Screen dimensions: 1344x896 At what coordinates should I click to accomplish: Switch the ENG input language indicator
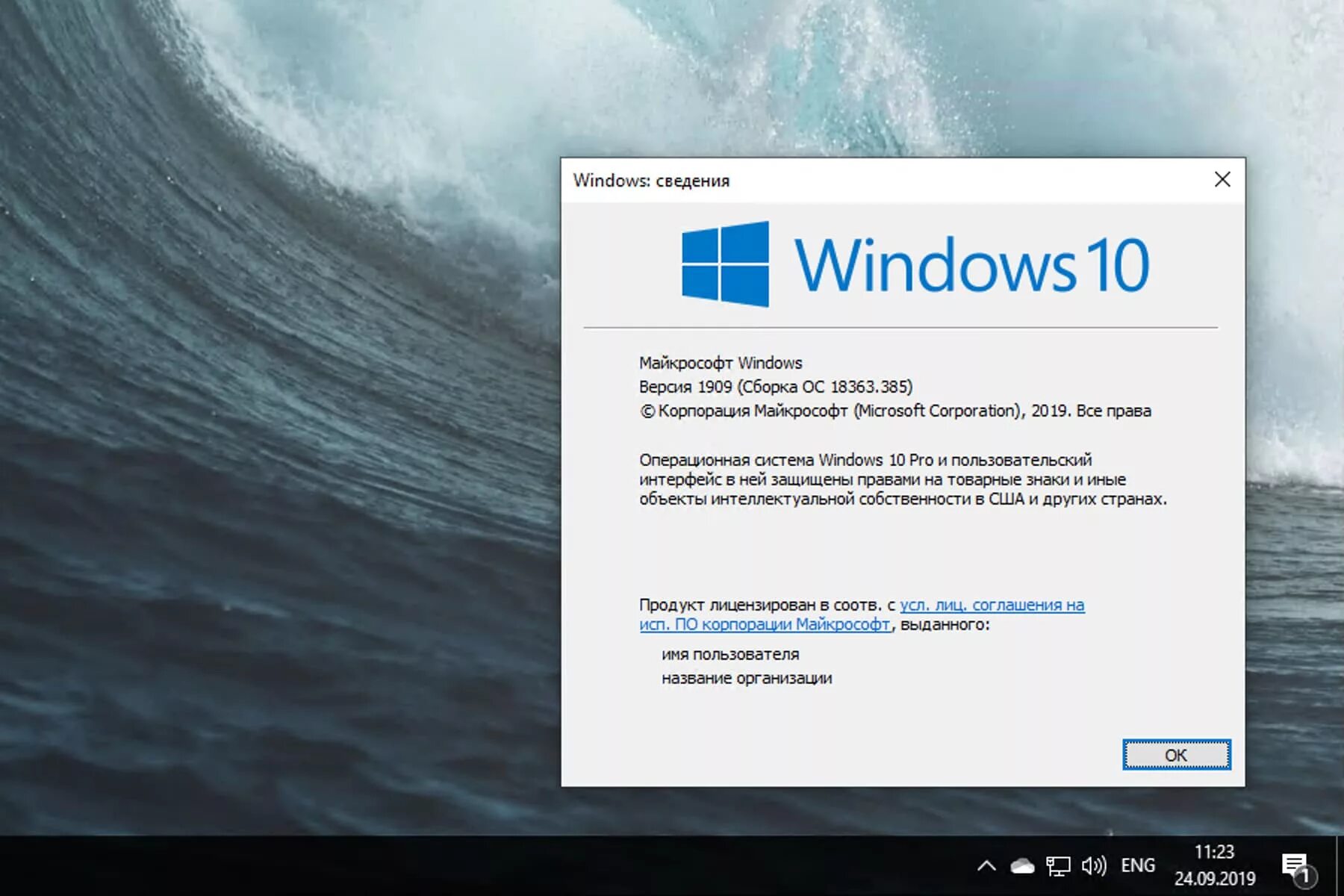1138,865
